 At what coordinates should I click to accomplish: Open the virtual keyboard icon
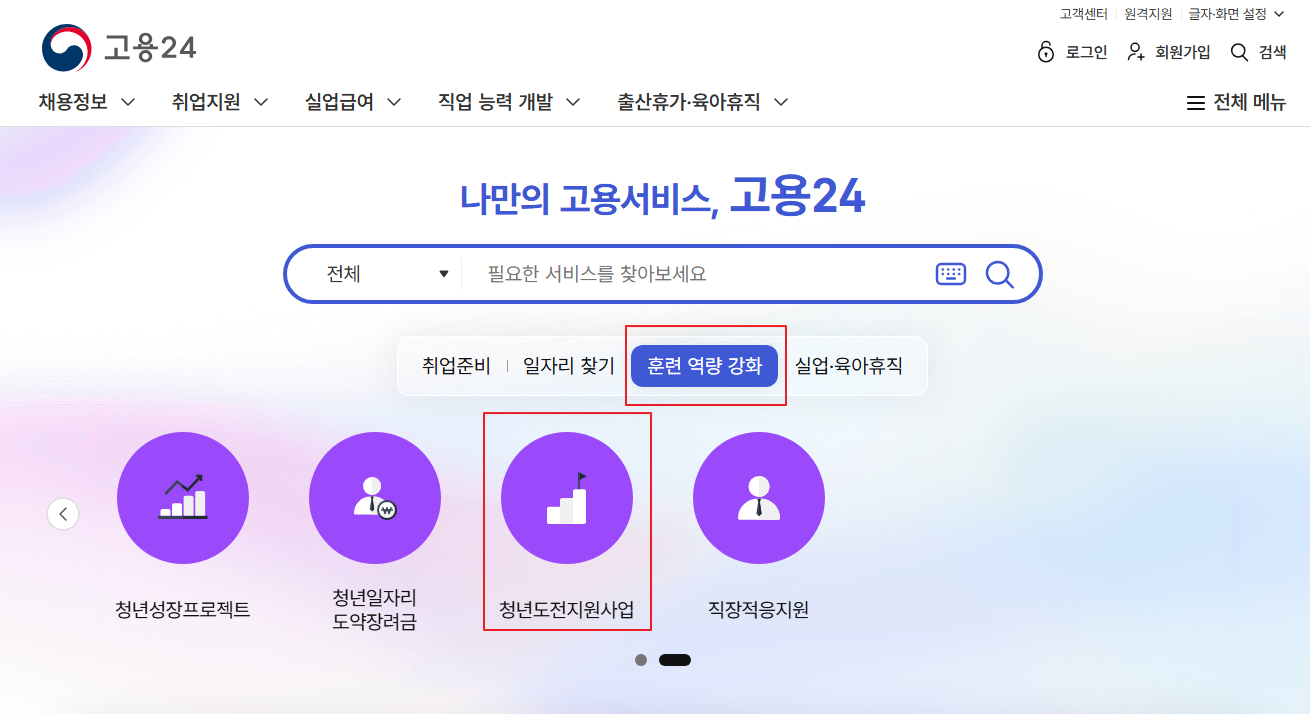click(x=951, y=274)
